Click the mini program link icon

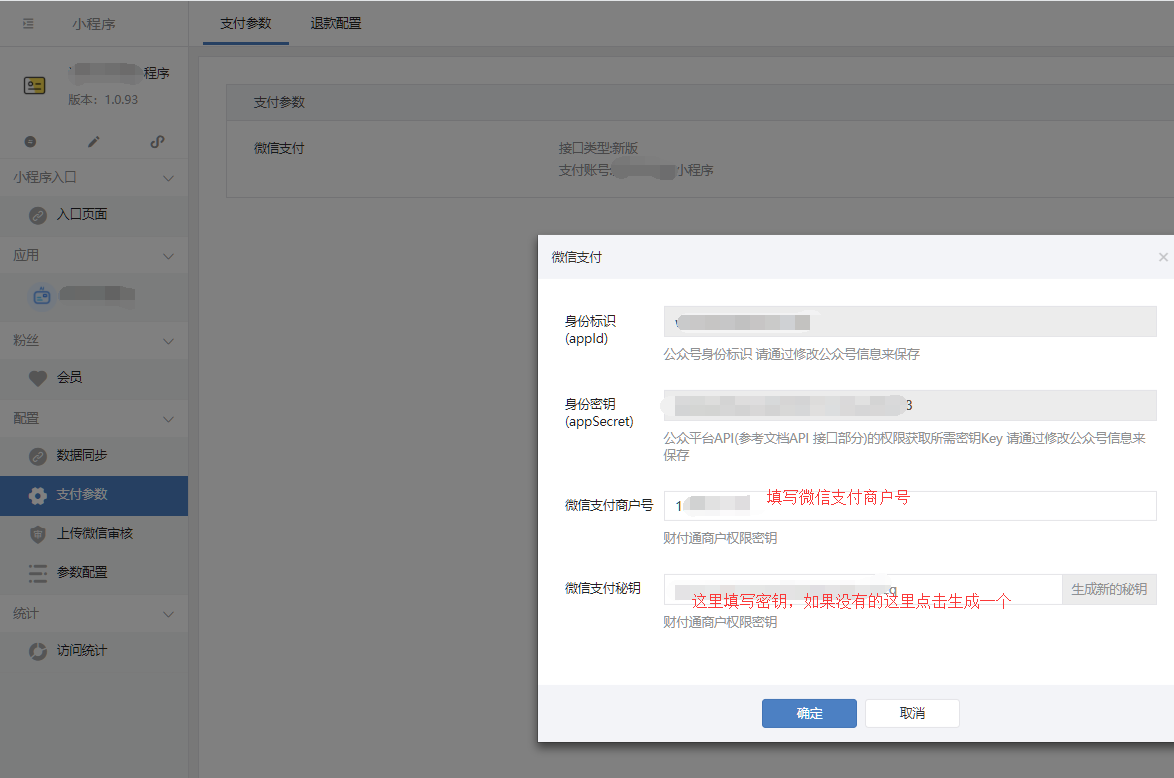157,142
